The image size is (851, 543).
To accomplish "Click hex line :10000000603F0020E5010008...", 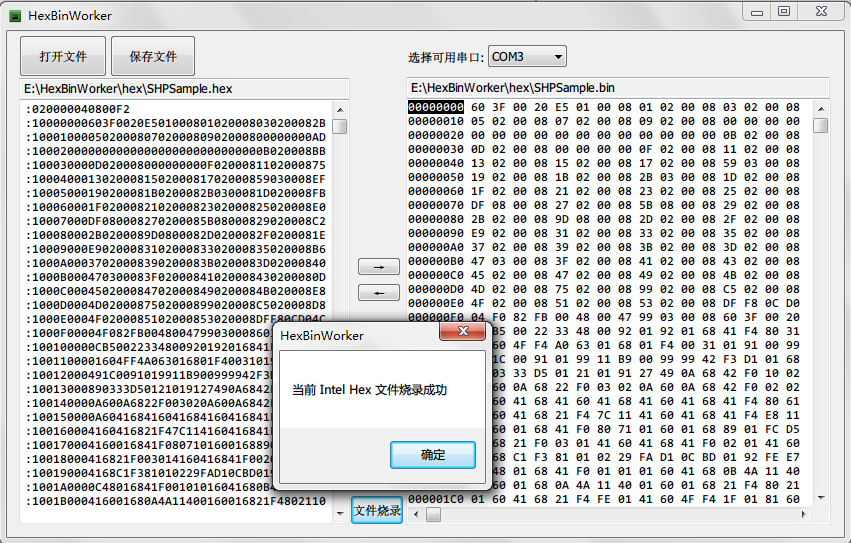I will (x=175, y=123).
